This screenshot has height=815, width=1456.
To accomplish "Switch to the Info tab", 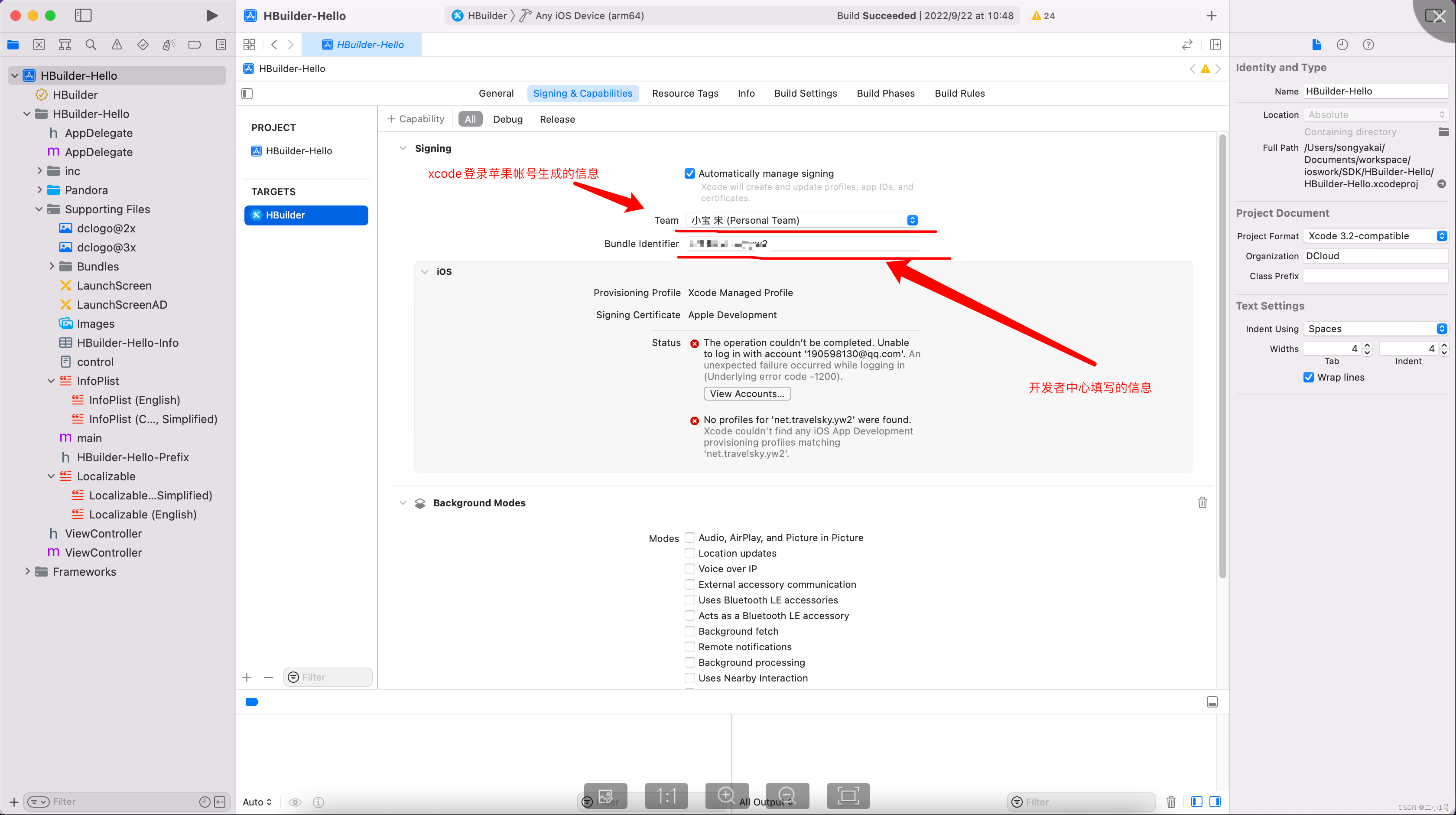I will click(746, 93).
